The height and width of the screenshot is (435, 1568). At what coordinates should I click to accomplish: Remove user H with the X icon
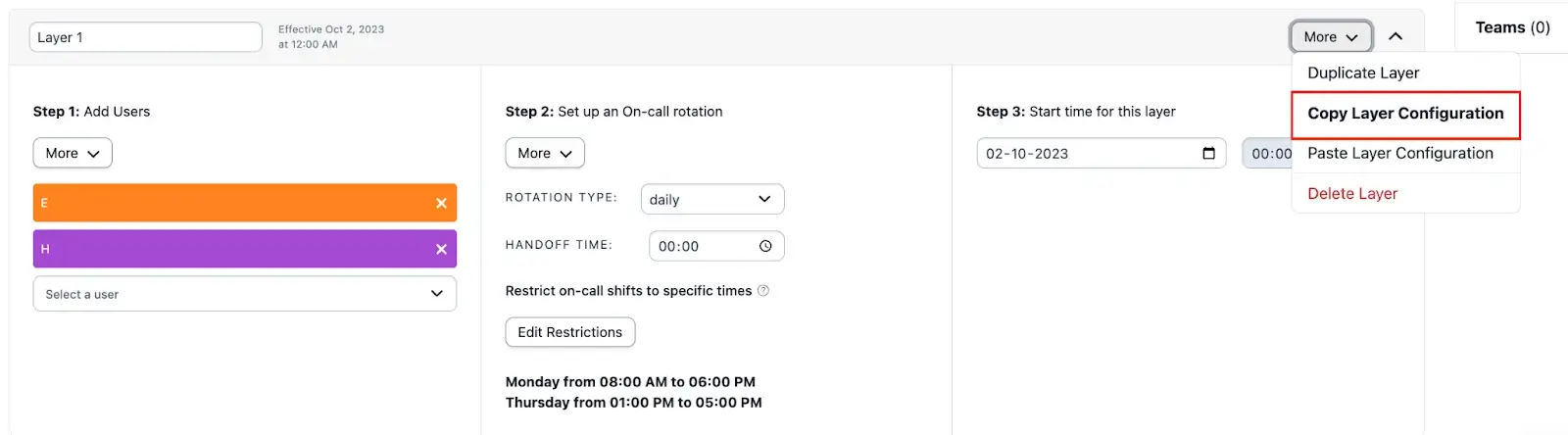441,249
